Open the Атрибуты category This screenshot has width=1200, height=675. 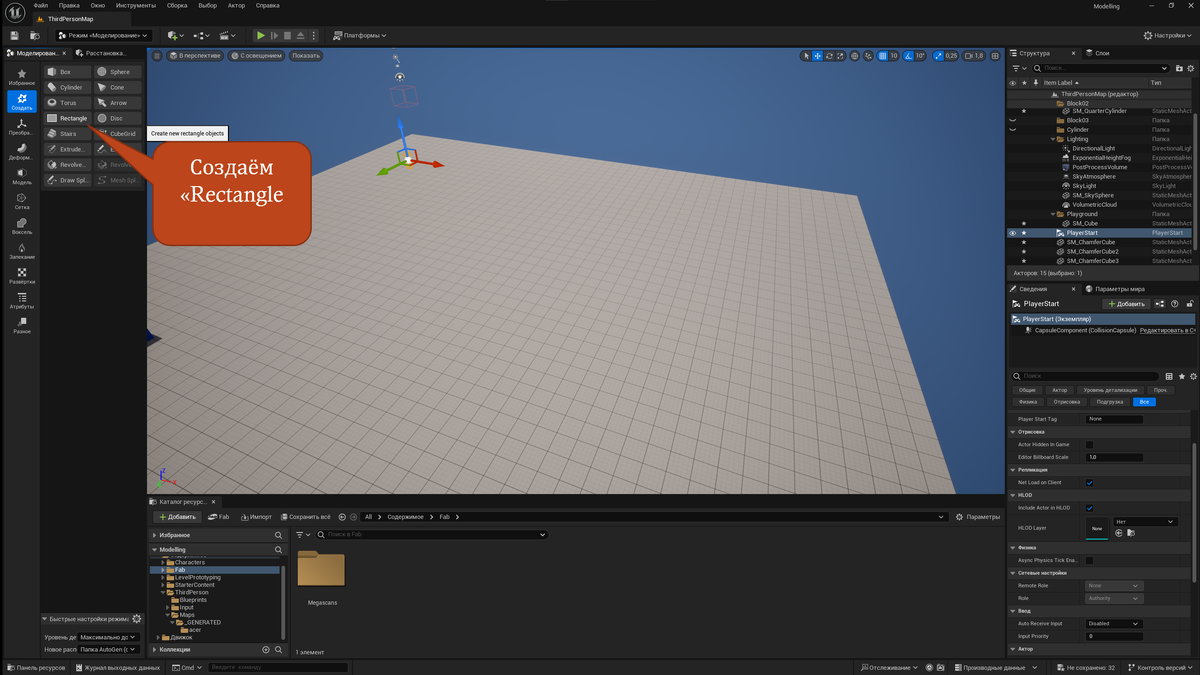[22, 300]
